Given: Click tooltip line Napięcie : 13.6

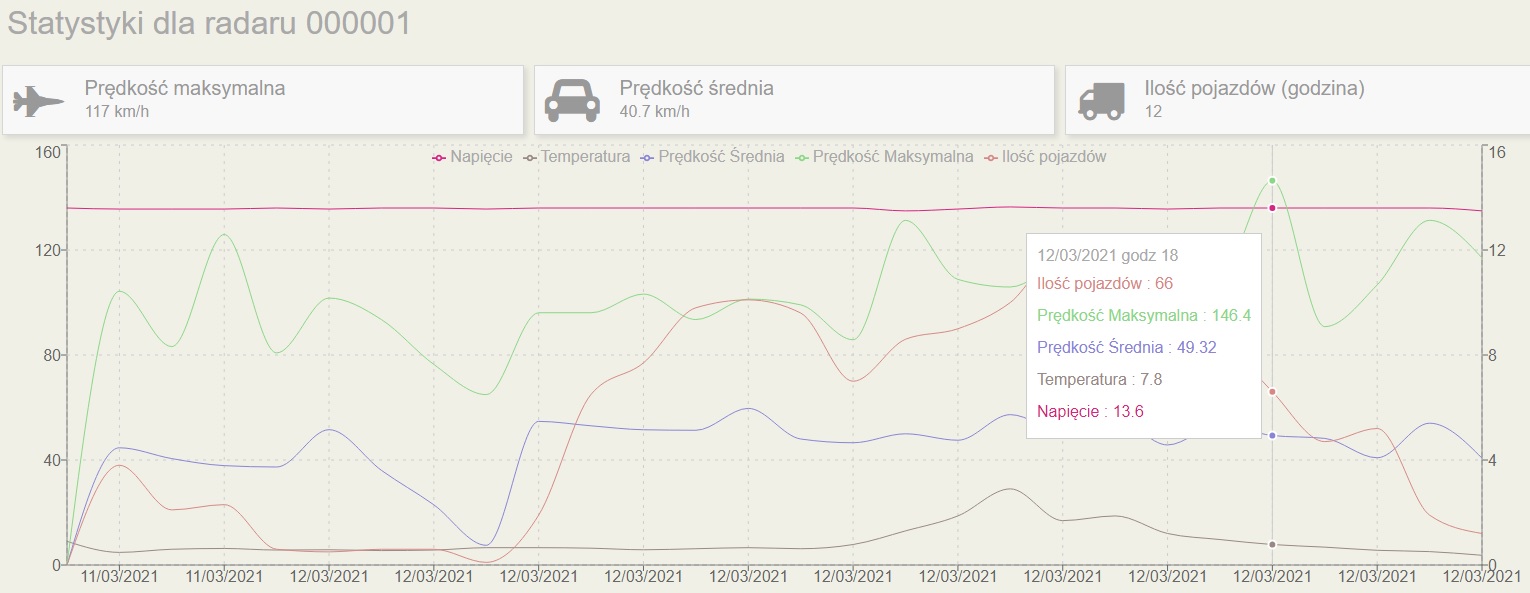Looking at the screenshot, I should [1092, 411].
